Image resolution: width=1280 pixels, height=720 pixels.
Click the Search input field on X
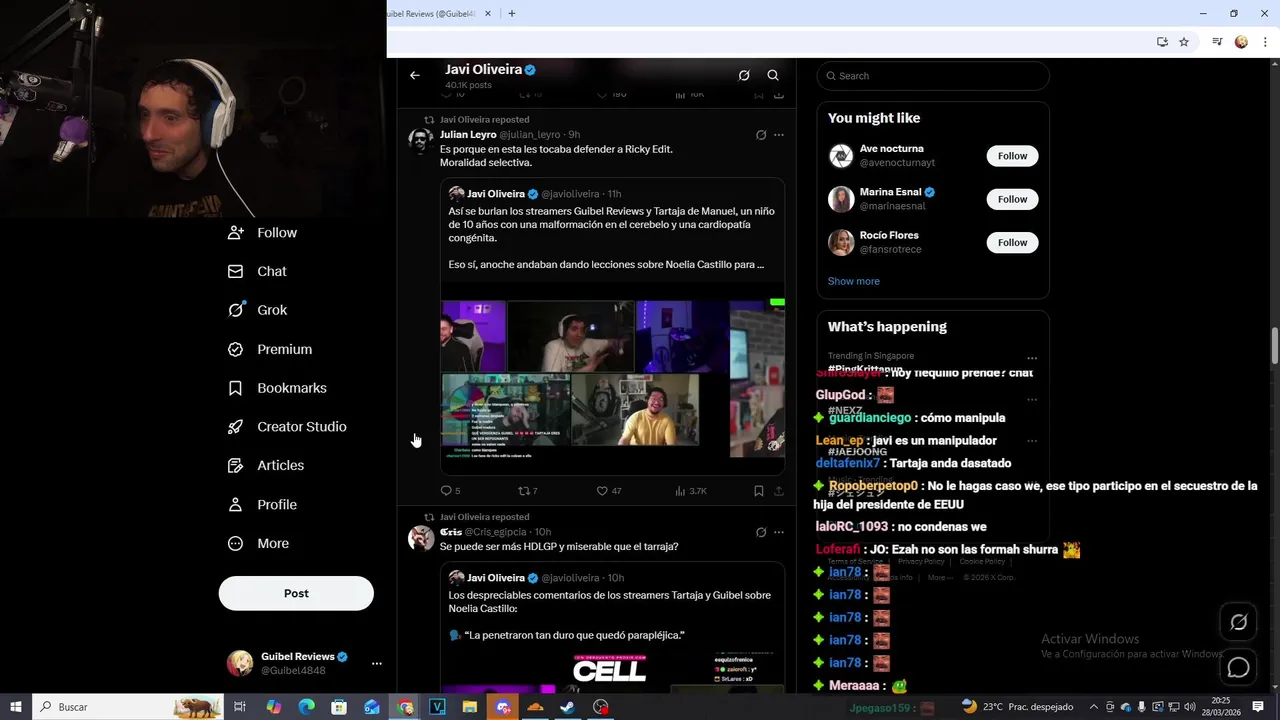click(x=933, y=76)
